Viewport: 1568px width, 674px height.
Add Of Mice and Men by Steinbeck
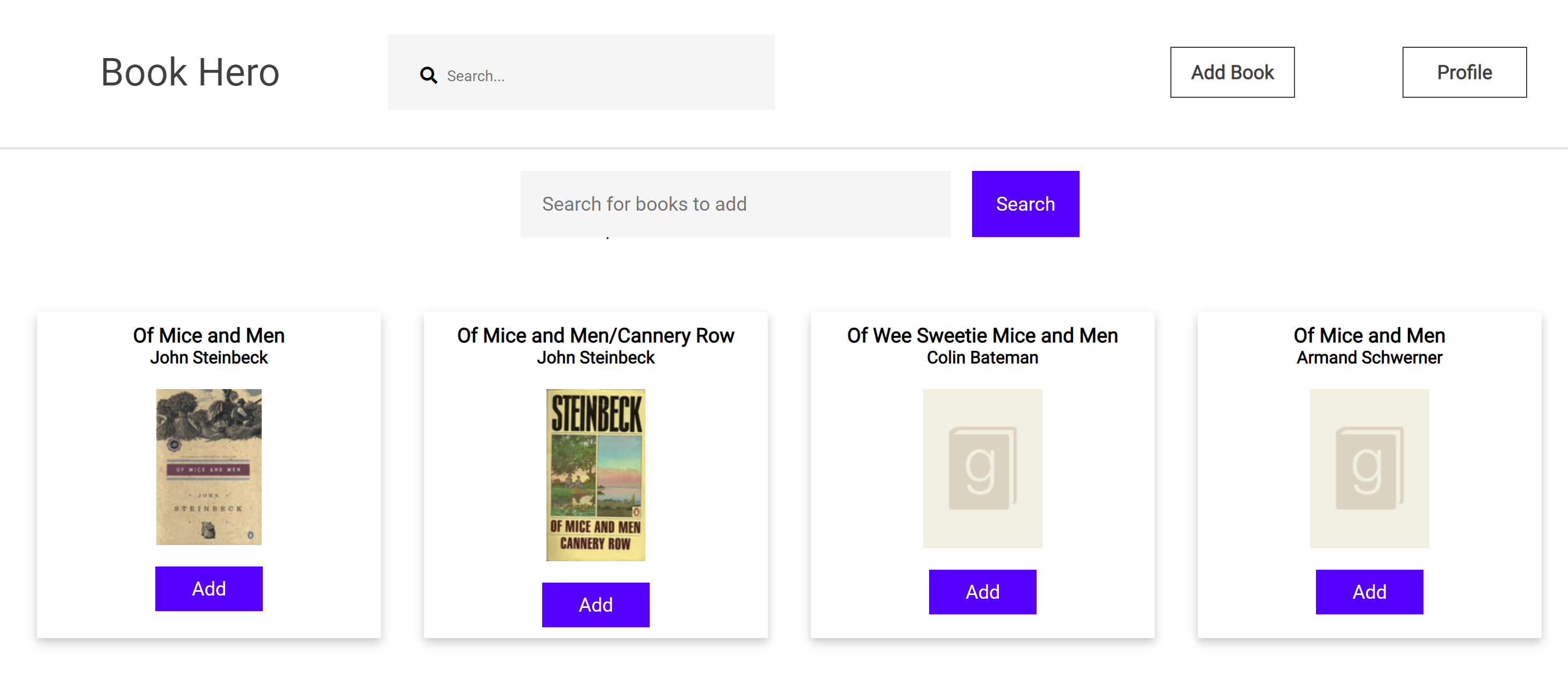click(209, 588)
